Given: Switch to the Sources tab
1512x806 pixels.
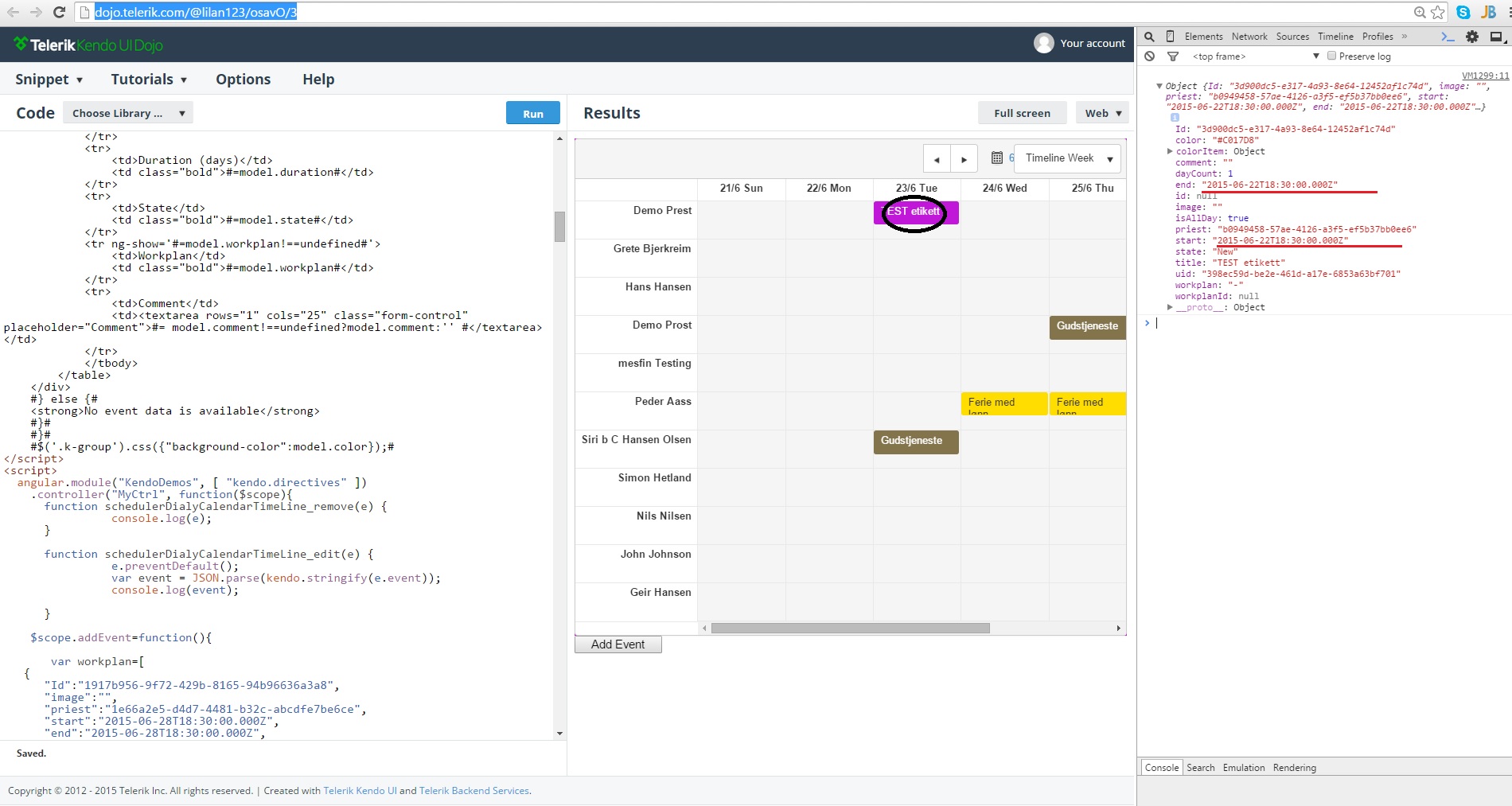Looking at the screenshot, I should click(x=1292, y=37).
